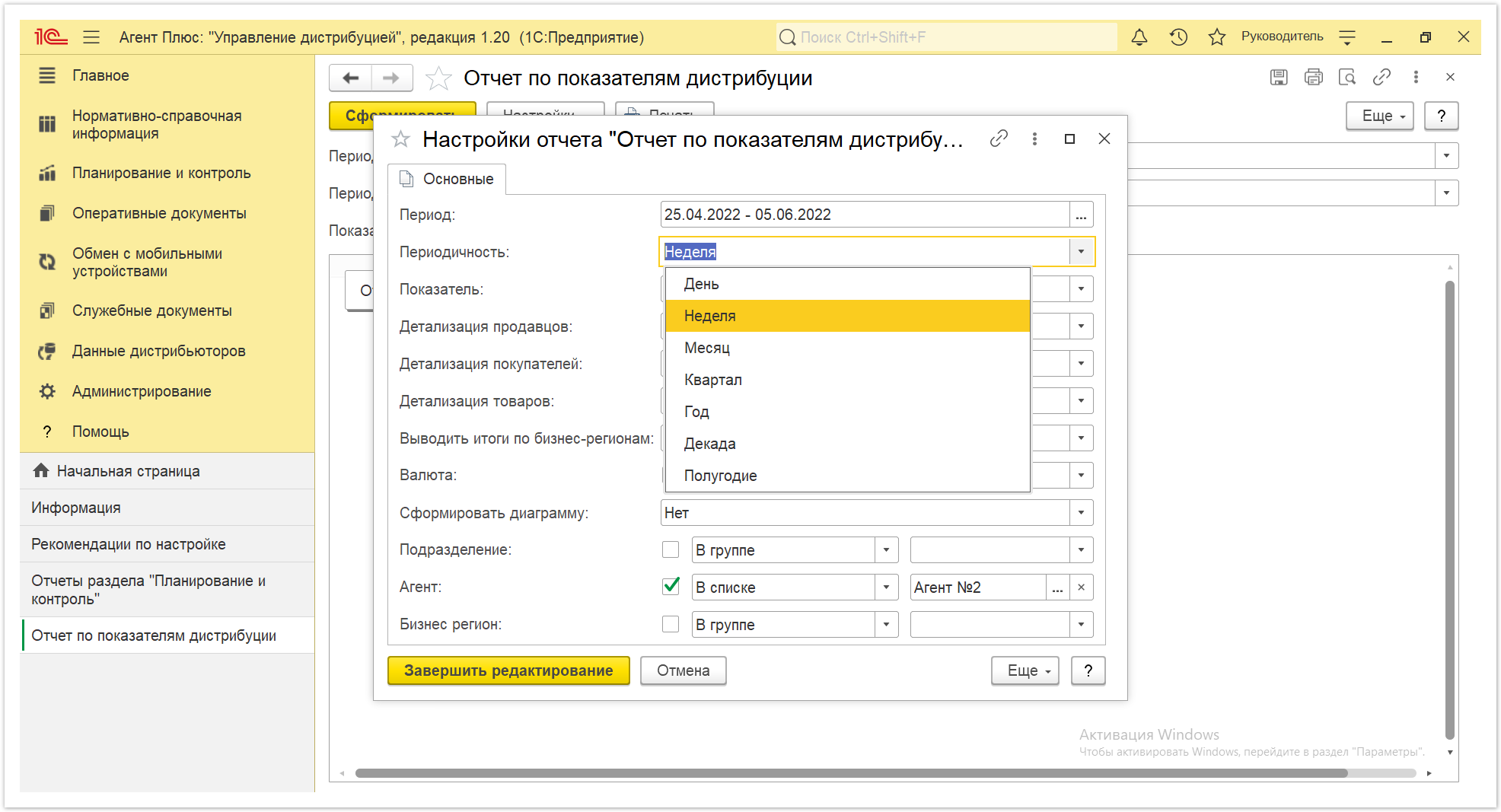Image resolution: width=1501 pixels, height=812 pixels.
Task: Print the report with the printer icon
Action: tap(1313, 77)
